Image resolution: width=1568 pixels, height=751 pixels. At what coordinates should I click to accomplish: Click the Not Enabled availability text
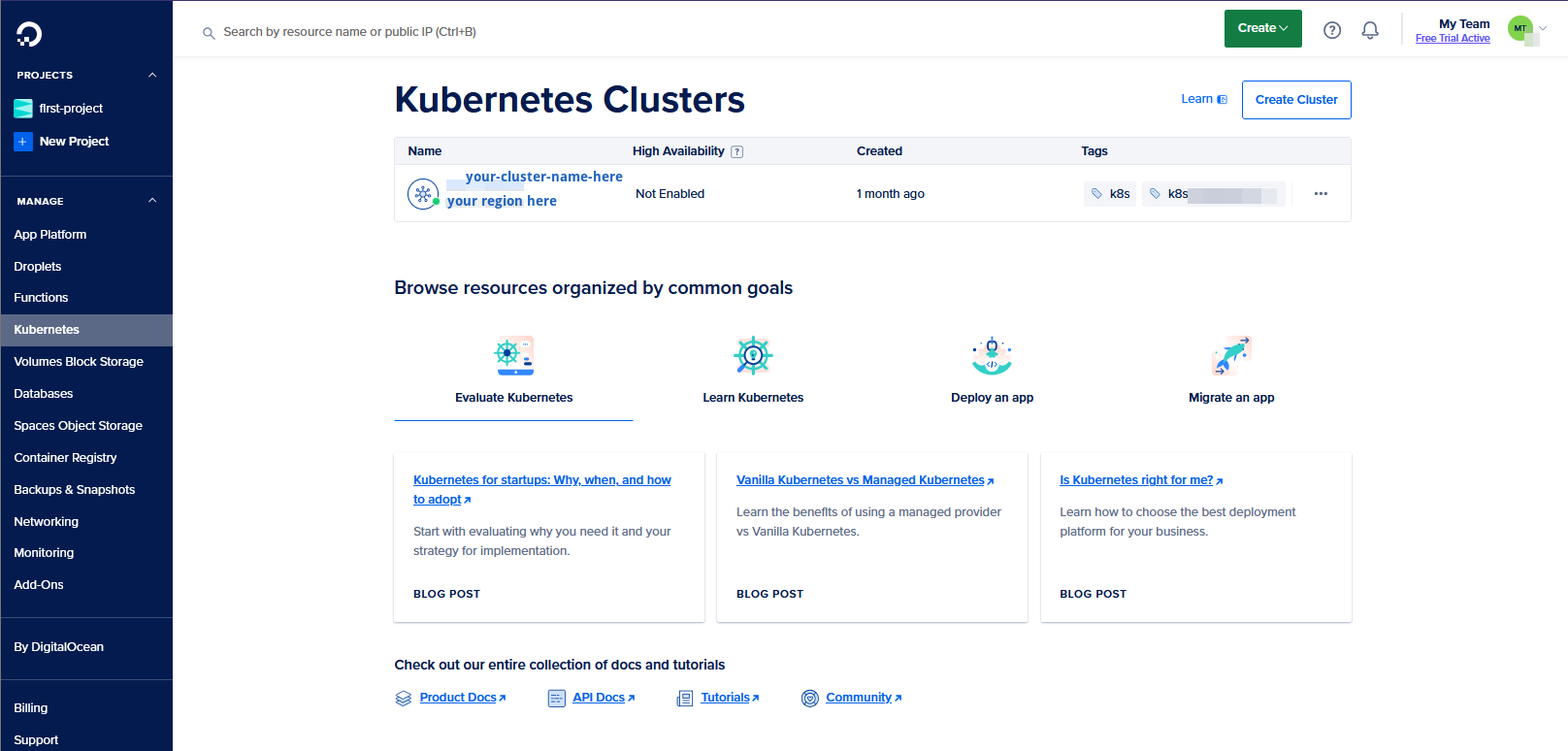click(x=670, y=194)
